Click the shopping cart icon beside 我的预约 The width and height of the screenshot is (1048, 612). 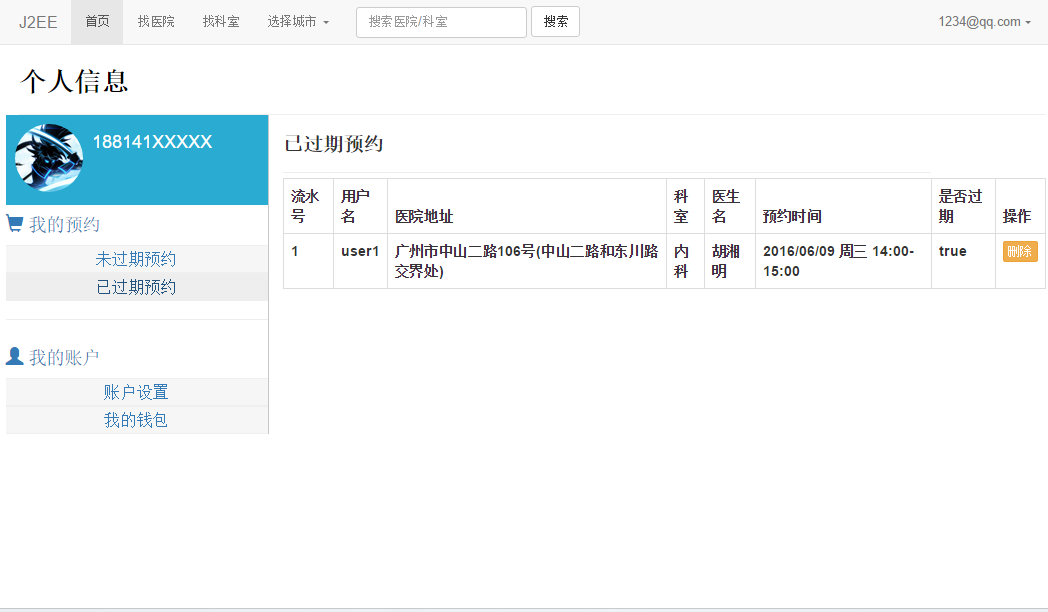click(x=15, y=223)
